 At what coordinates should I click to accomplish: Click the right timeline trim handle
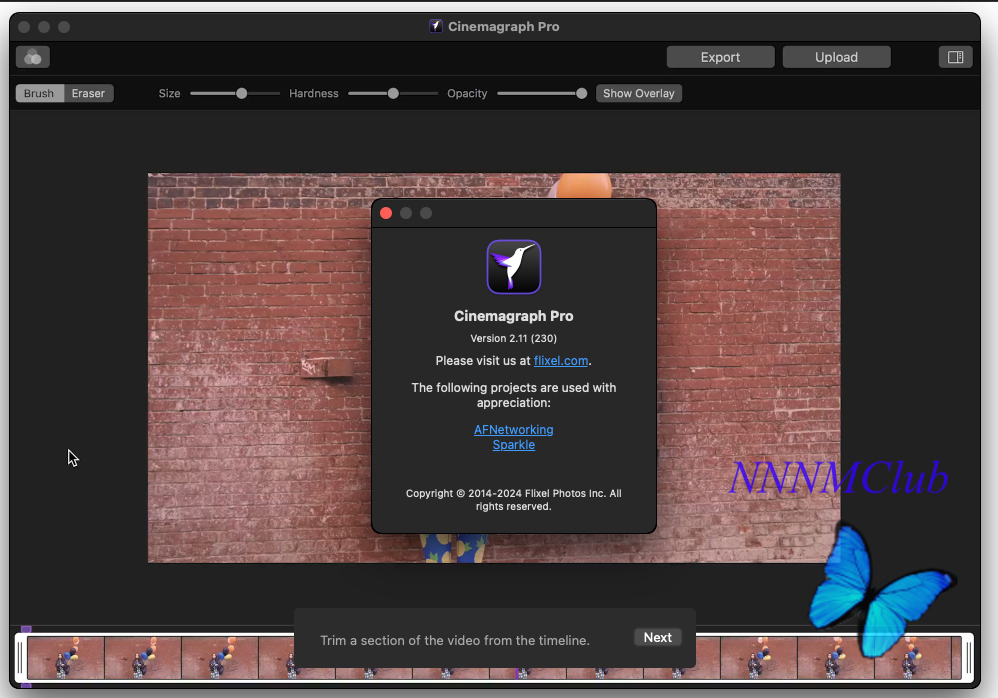968,658
